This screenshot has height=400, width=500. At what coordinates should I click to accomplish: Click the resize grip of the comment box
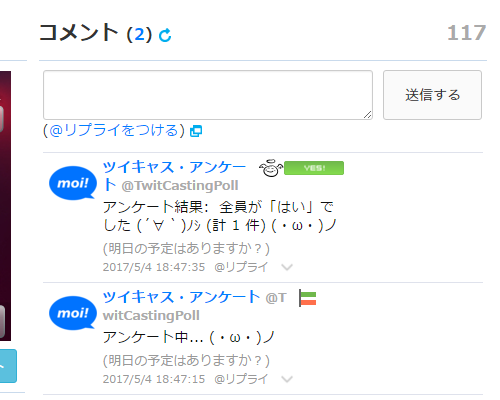click(x=367, y=115)
